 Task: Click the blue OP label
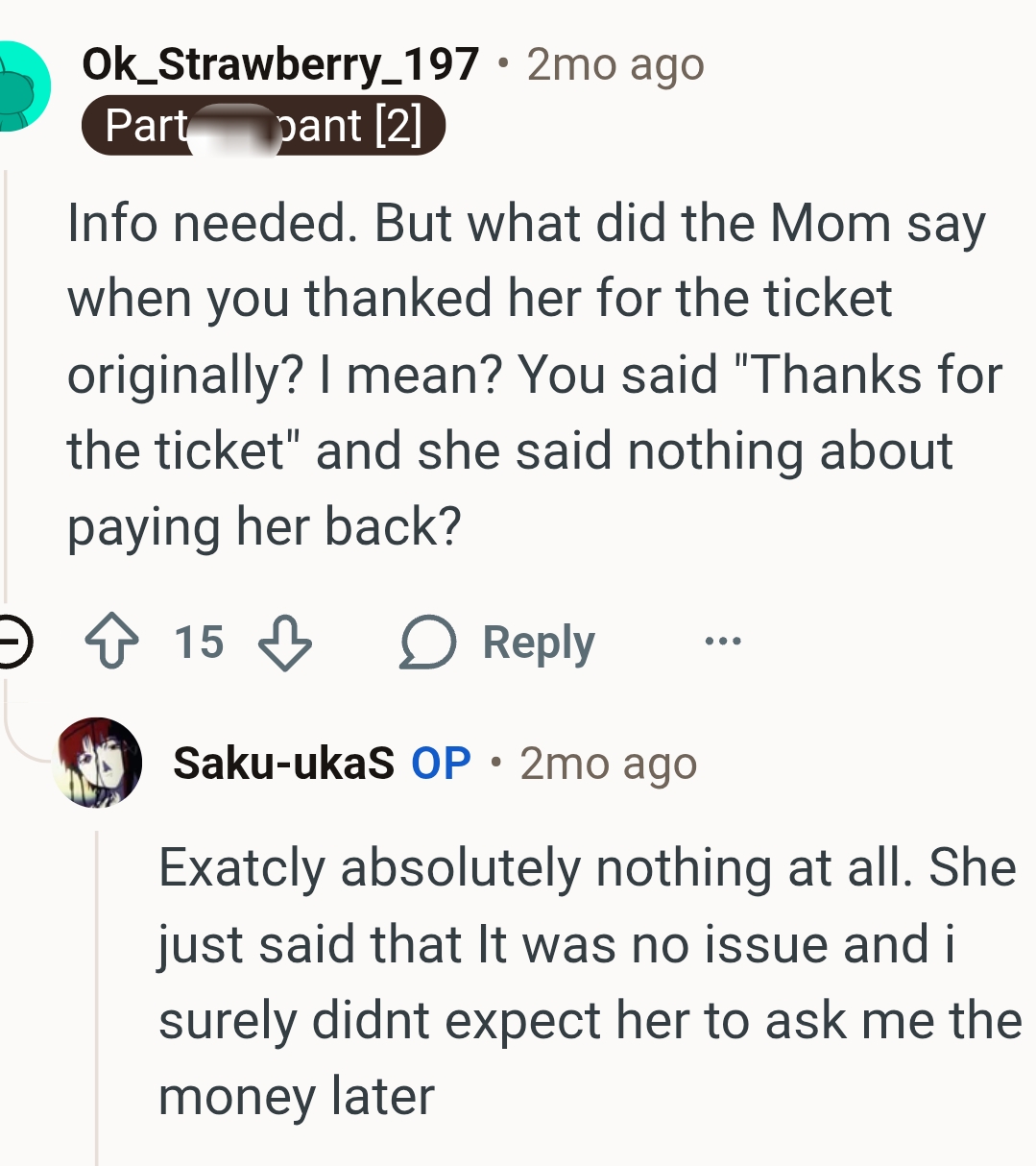[x=441, y=764]
